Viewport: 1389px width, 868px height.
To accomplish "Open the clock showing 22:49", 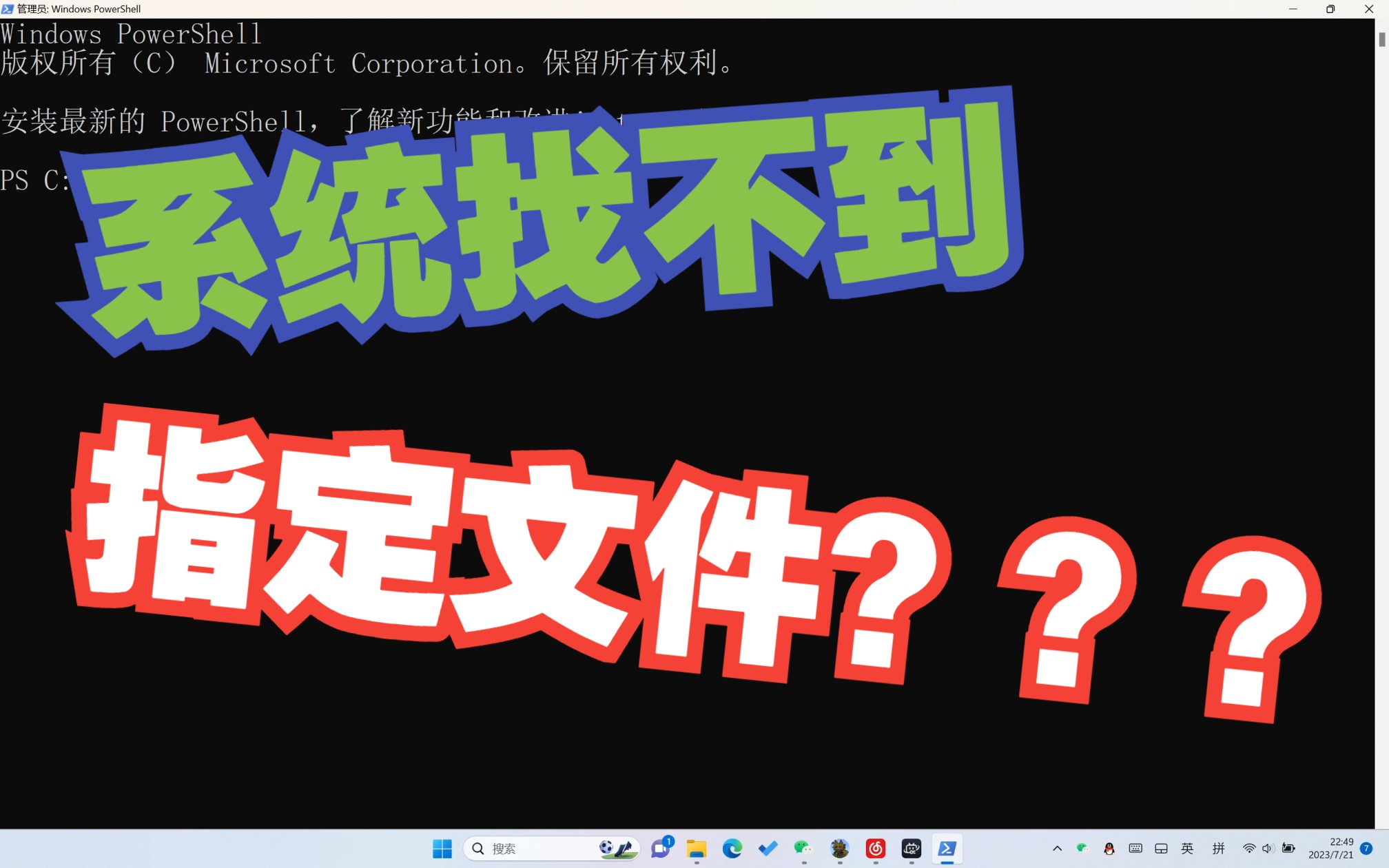I will pos(1331,849).
